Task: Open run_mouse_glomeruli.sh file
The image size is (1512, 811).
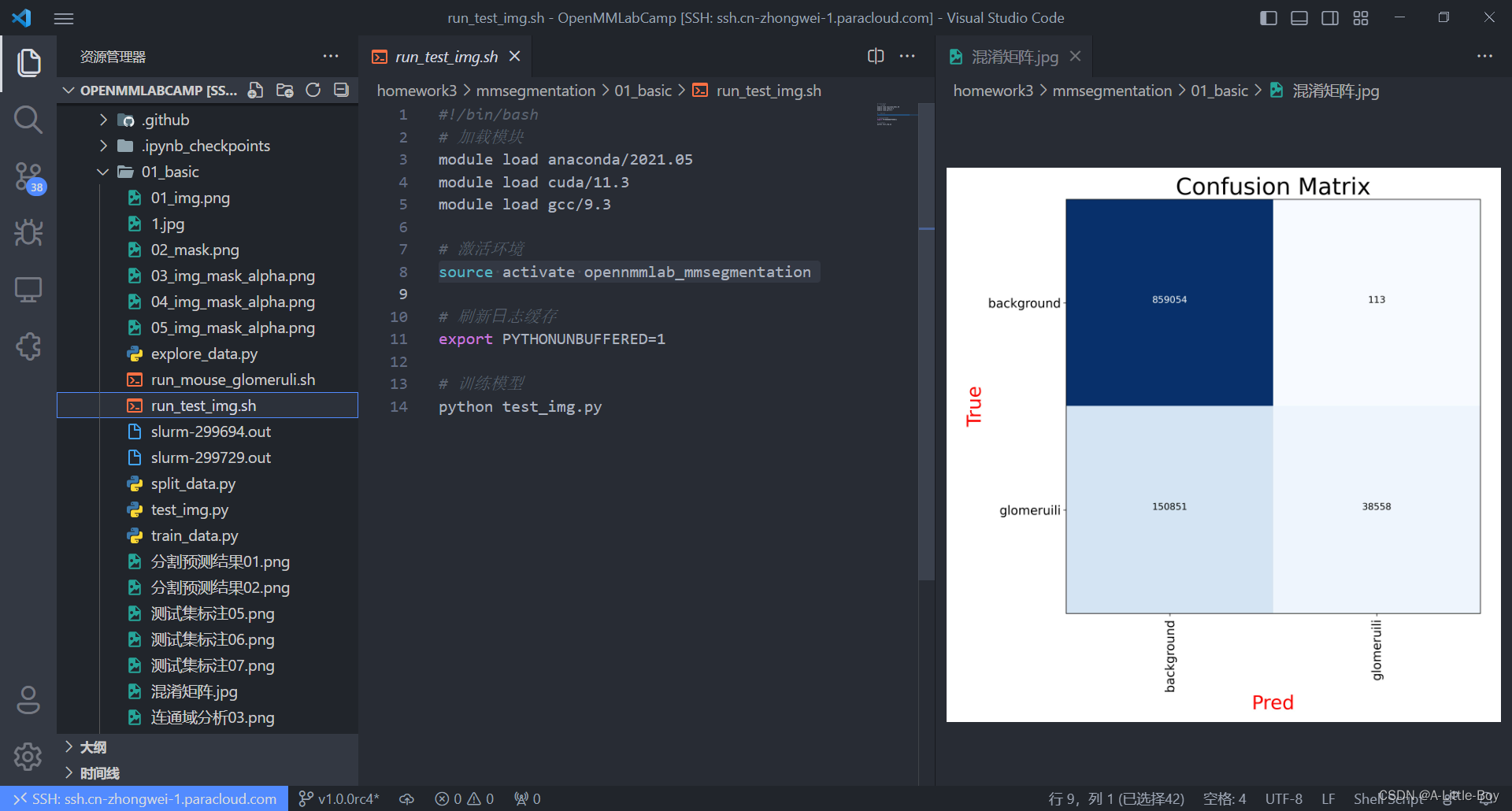Action: click(207, 380)
